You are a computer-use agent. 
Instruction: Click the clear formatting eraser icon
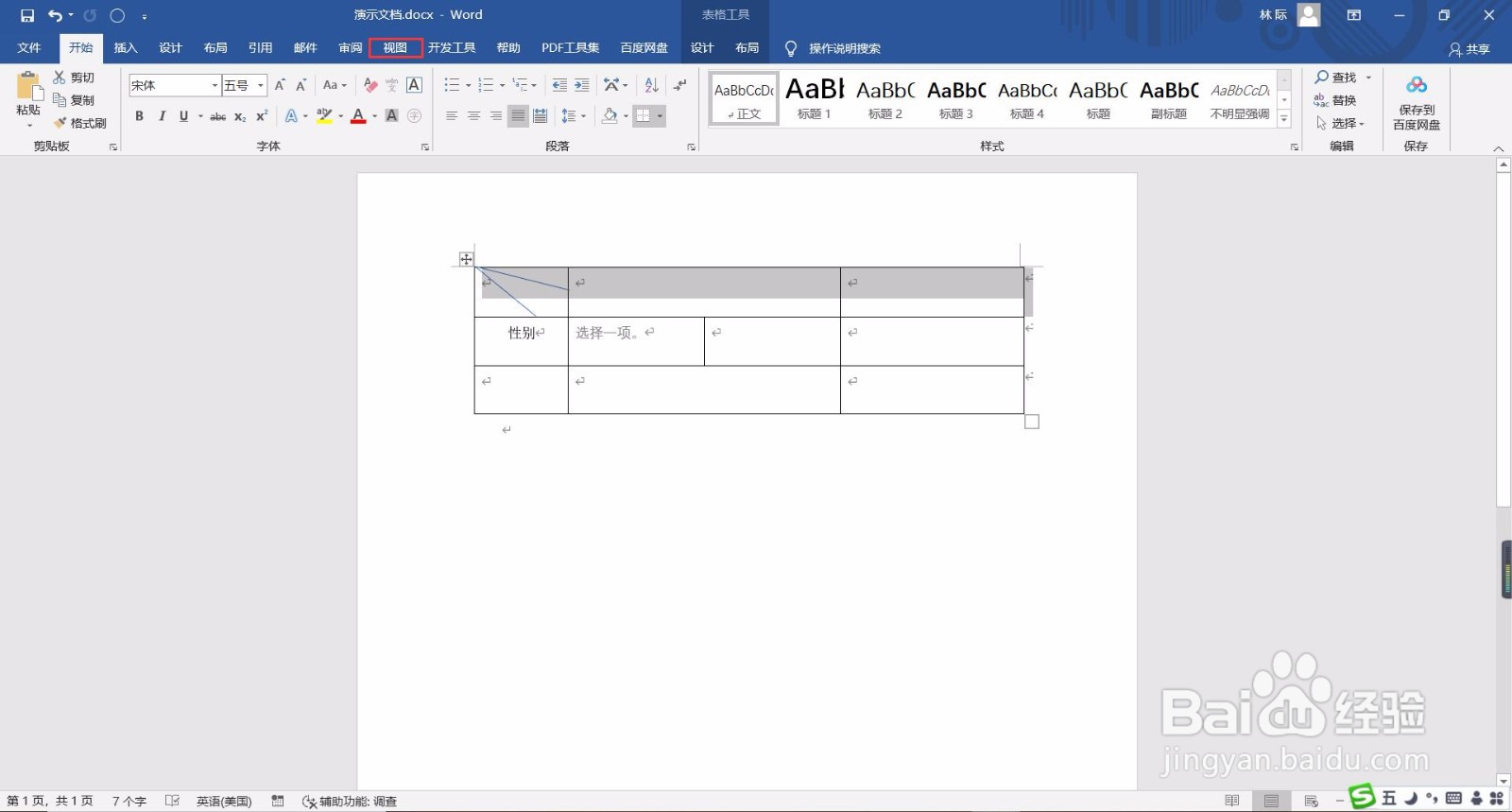(x=370, y=85)
